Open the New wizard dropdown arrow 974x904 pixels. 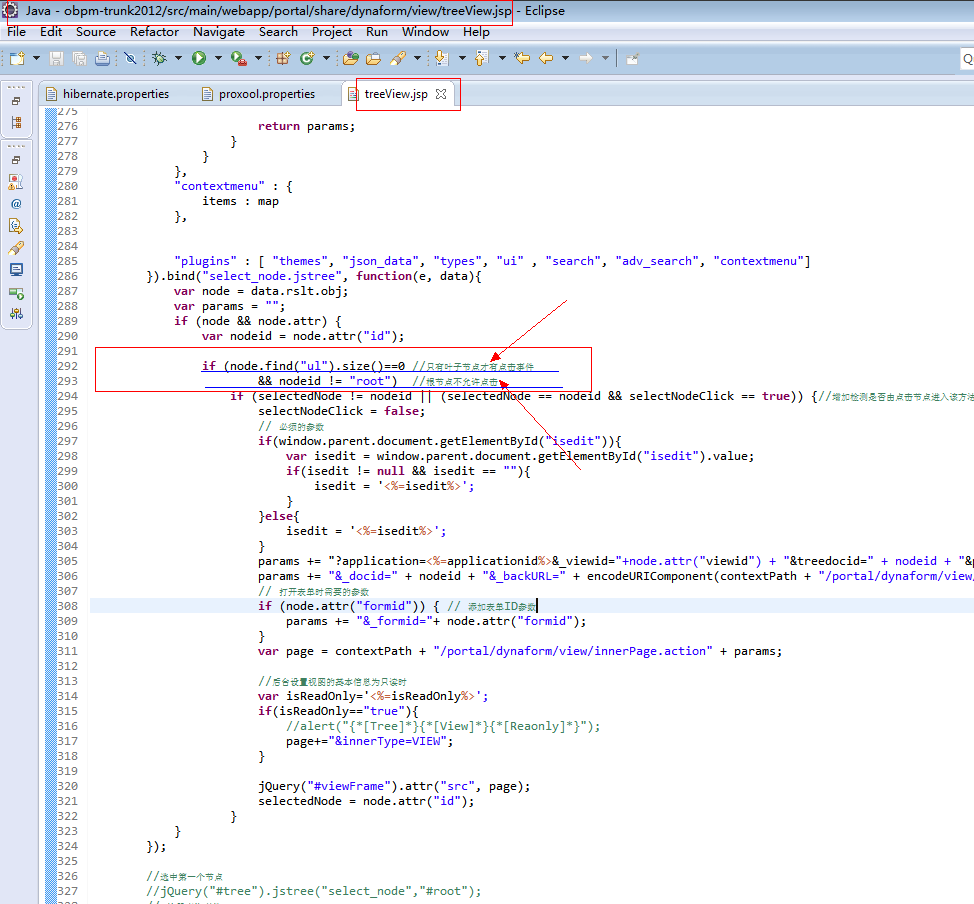pyautogui.click(x=36, y=58)
